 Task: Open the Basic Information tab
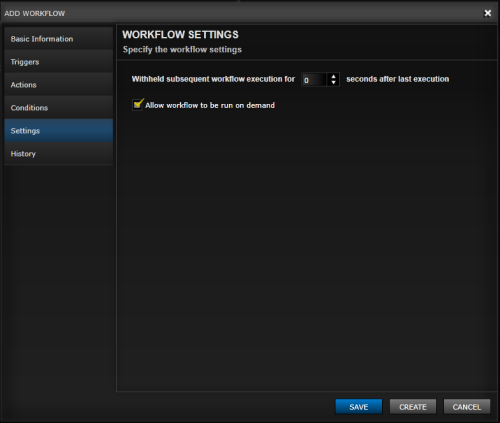[59, 39]
